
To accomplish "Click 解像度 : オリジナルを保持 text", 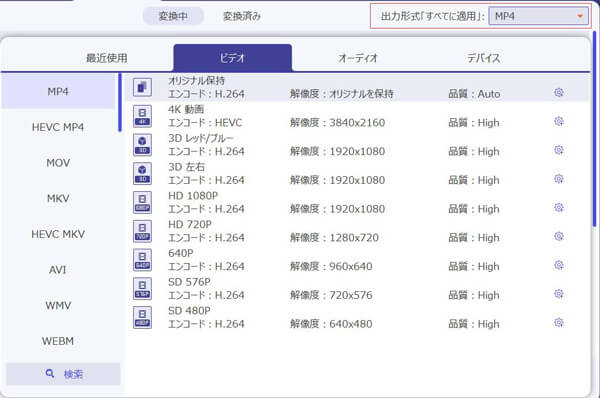I will pos(342,94).
